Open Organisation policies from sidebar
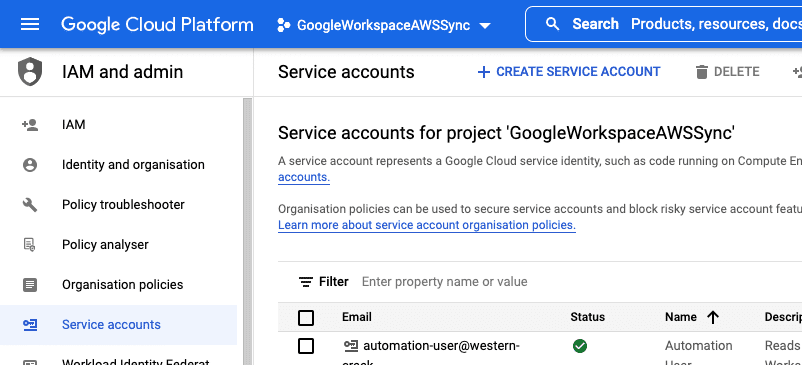The image size is (802, 365). pyautogui.click(x=123, y=285)
